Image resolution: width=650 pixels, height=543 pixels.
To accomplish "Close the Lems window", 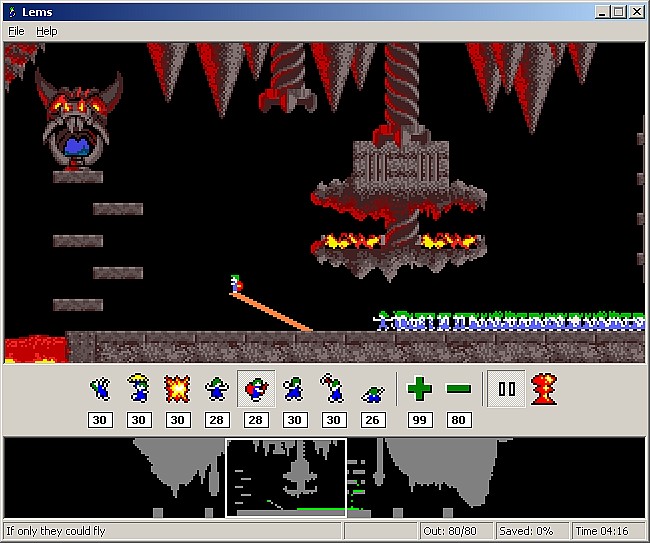I will pos(636,12).
